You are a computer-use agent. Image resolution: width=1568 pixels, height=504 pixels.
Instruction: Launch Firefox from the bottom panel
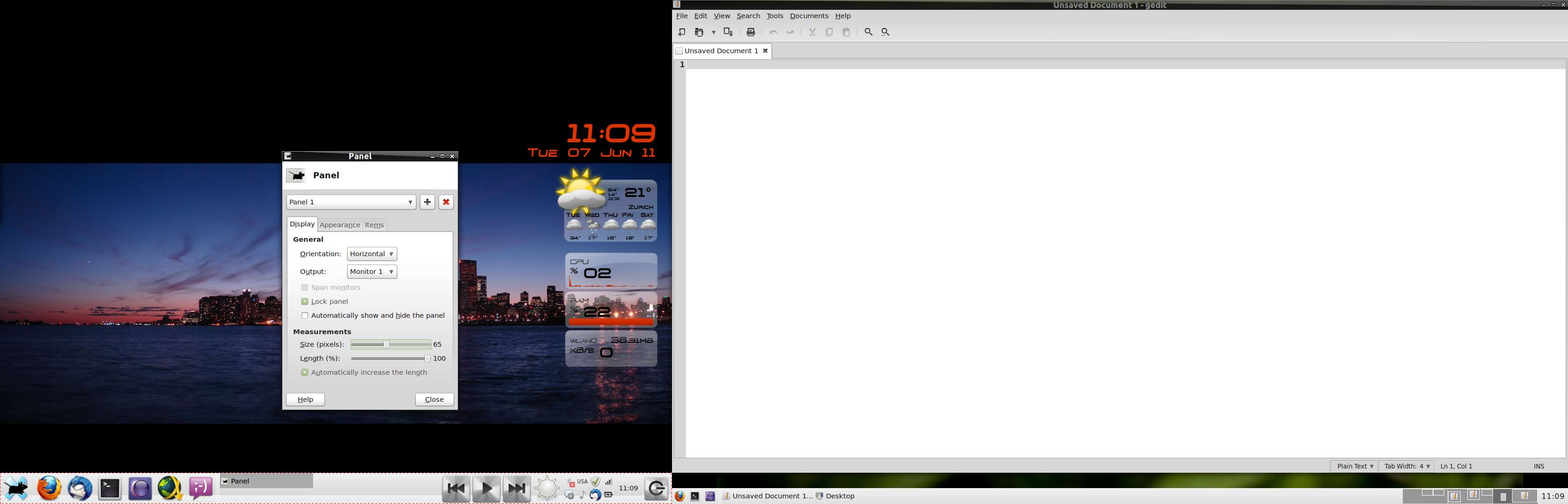tap(49, 488)
